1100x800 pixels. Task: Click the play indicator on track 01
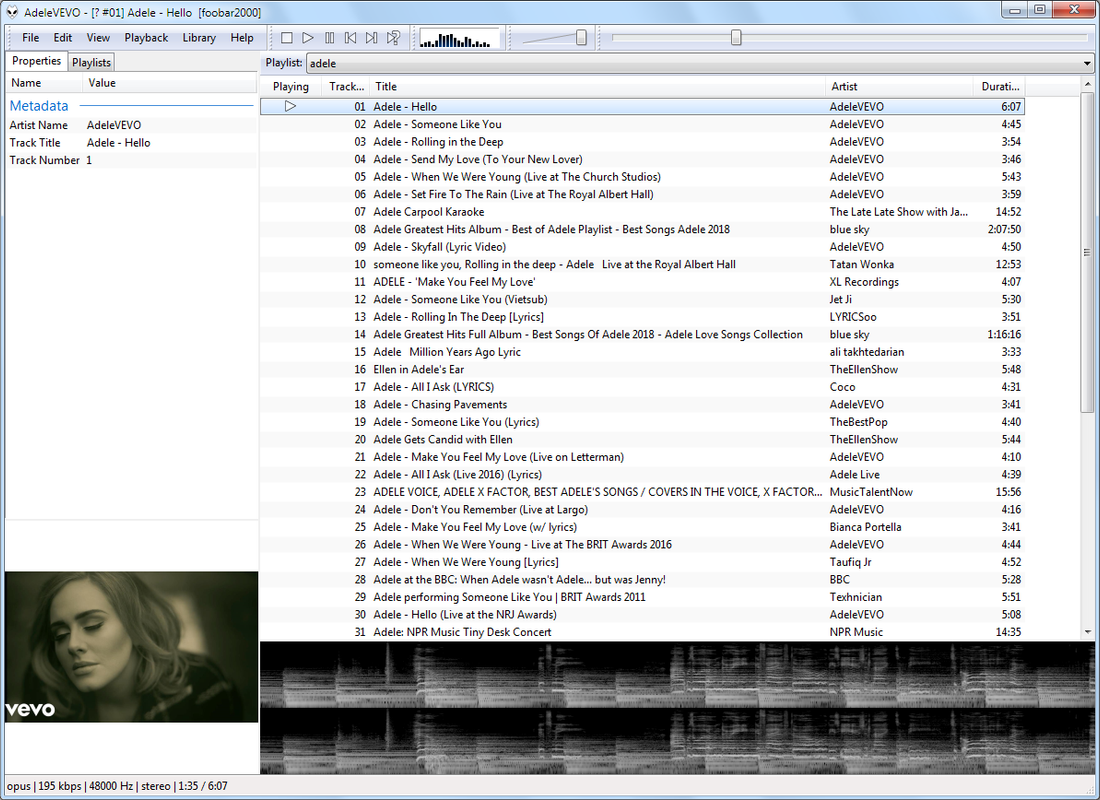[290, 107]
